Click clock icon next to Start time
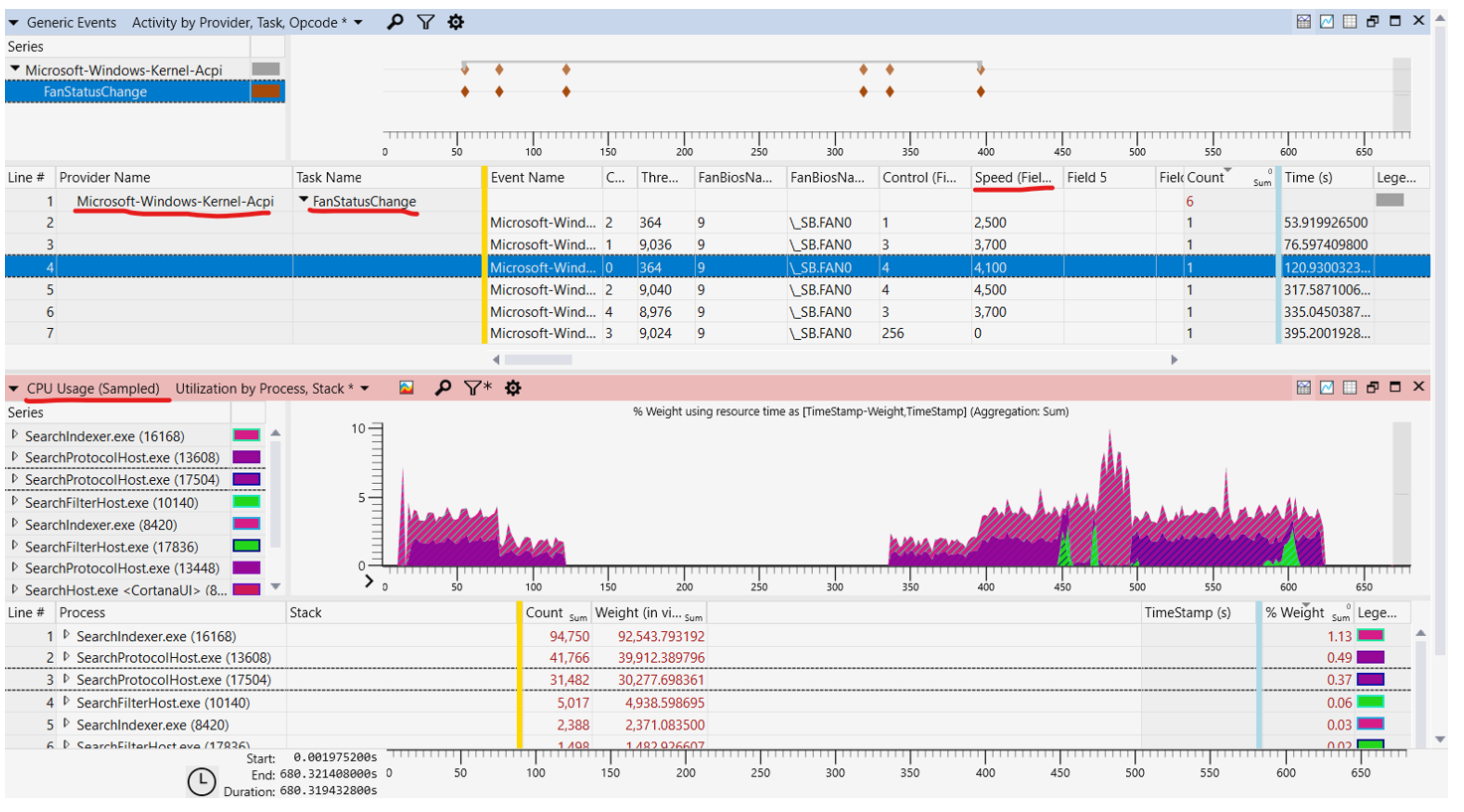Screen dimensions: 1464x812 (202, 781)
